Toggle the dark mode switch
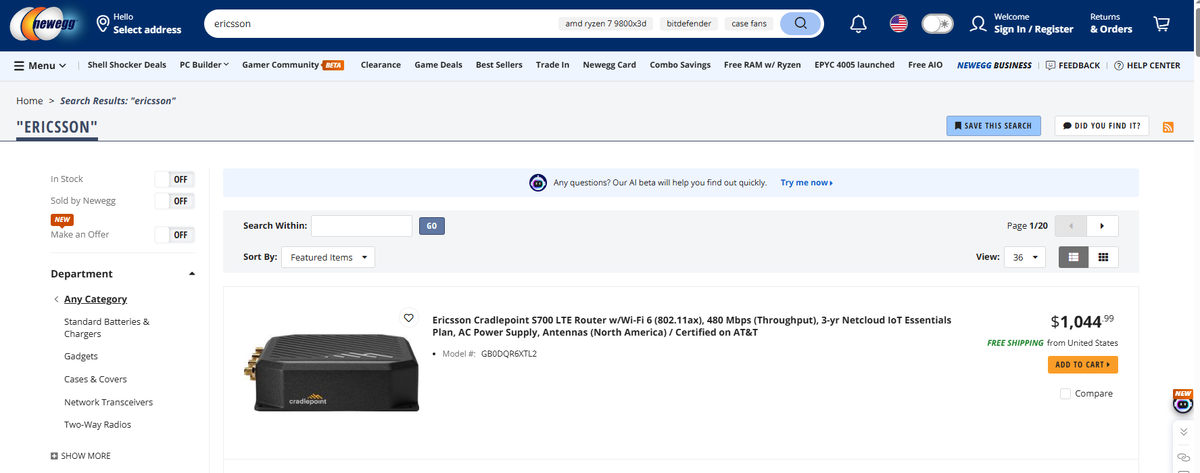Screen dimensions: 1200x473 (x=936, y=23)
